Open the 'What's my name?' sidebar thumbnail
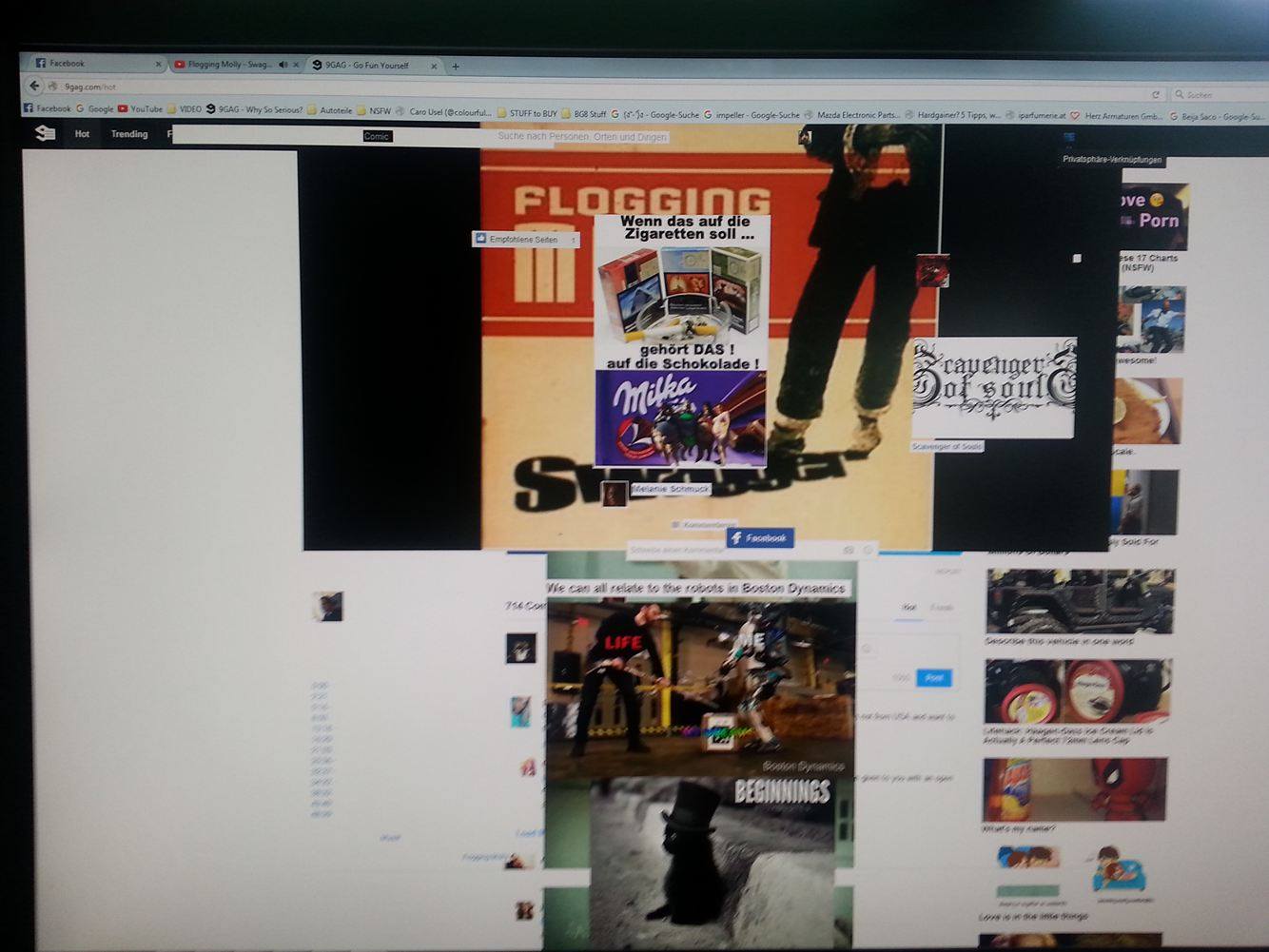The width and height of the screenshot is (1269, 952). click(x=1075, y=789)
